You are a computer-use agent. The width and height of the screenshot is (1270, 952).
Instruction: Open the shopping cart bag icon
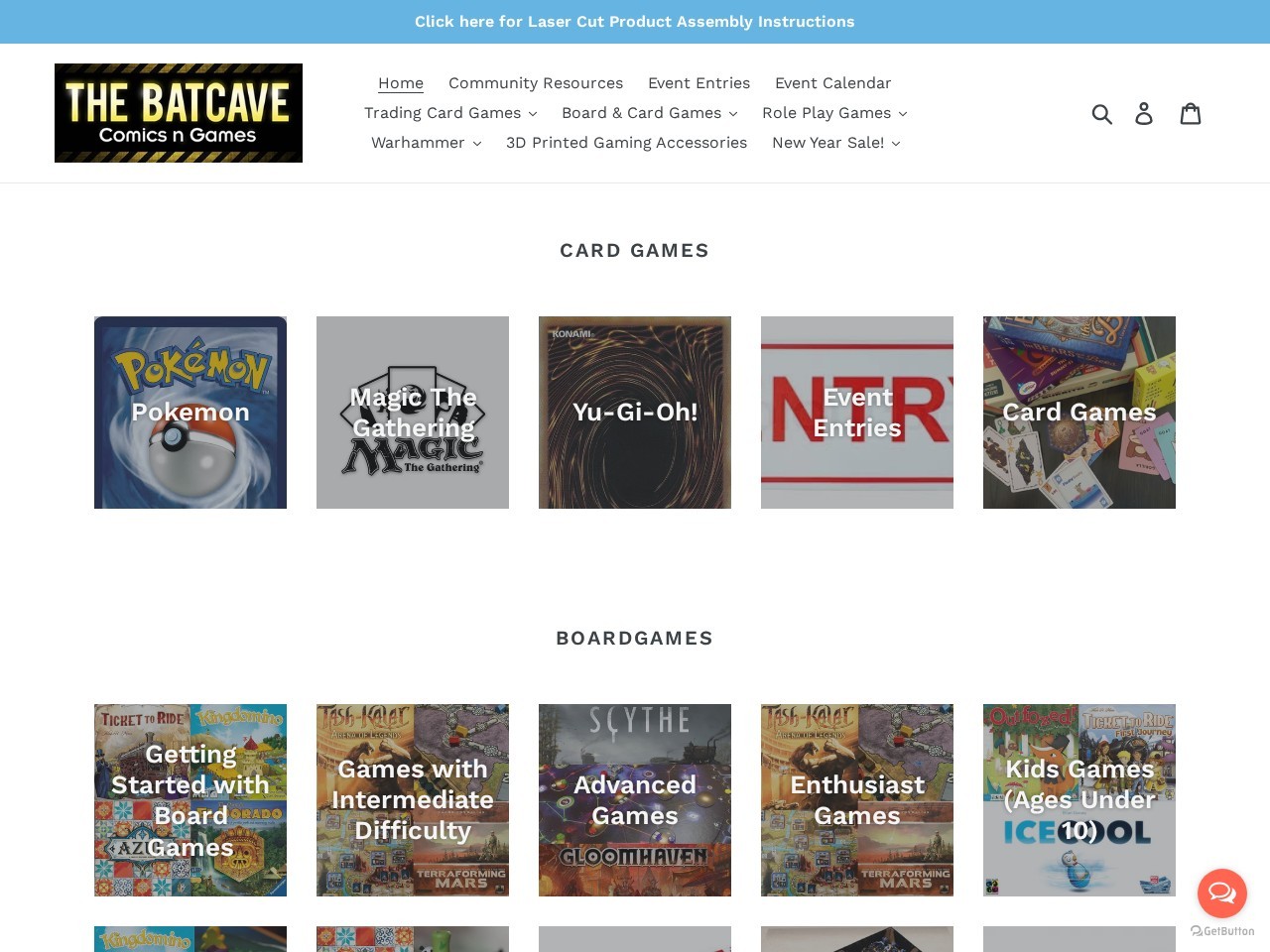(x=1192, y=113)
